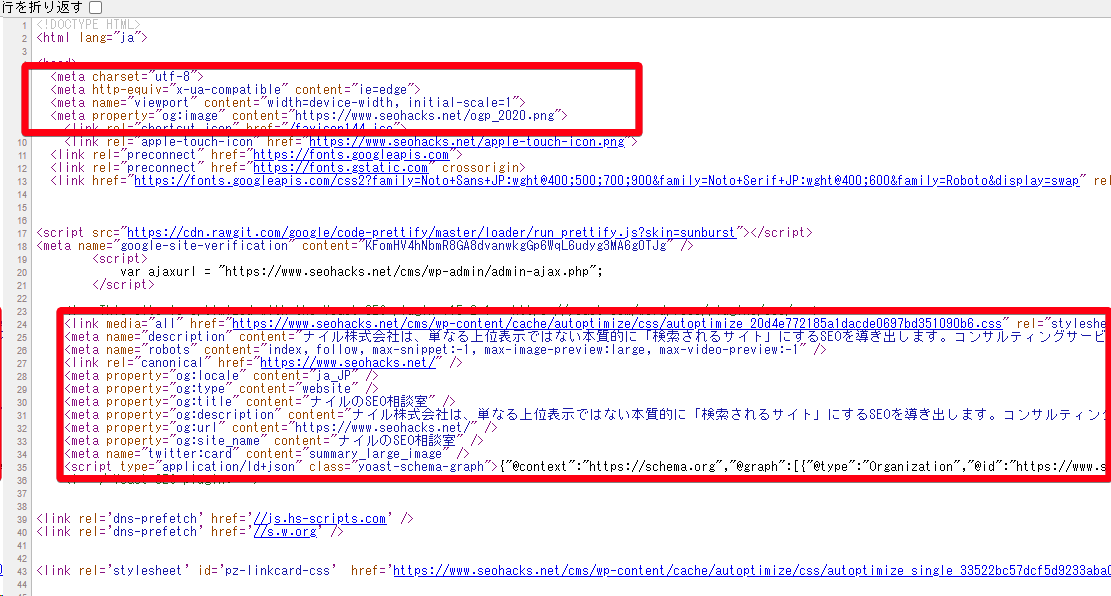The height and width of the screenshot is (596, 1111).
Task: Open the fonts.gstatic.com preconnect link
Action: point(340,168)
